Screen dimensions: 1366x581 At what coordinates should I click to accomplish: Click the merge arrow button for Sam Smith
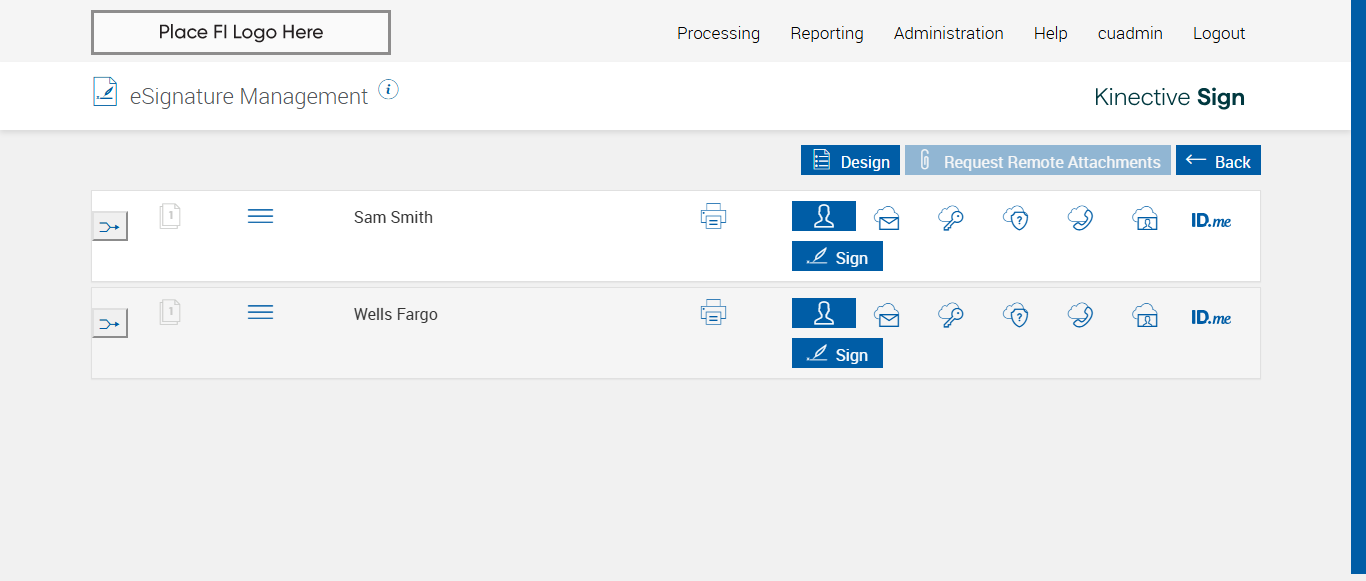click(110, 227)
